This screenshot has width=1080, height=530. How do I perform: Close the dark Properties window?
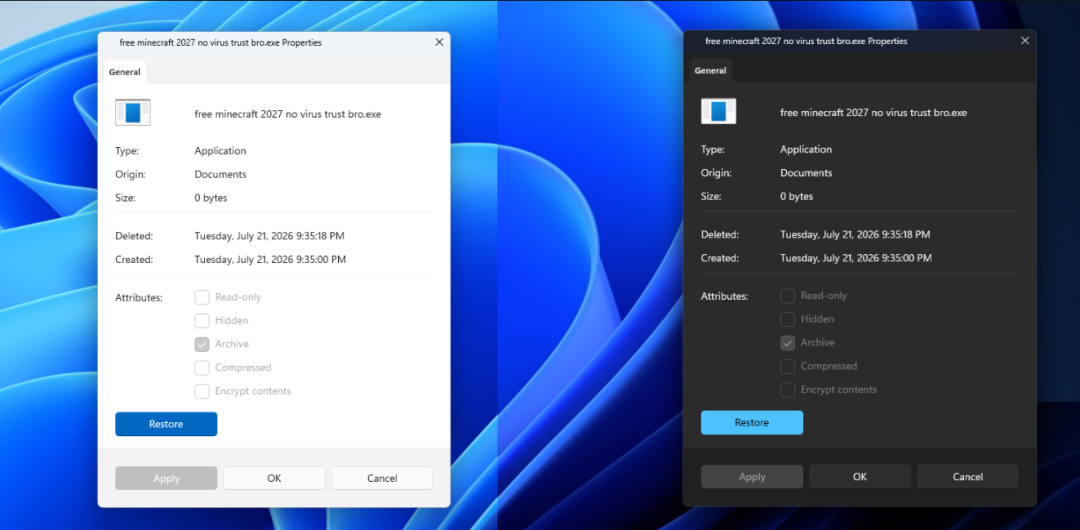[1025, 41]
